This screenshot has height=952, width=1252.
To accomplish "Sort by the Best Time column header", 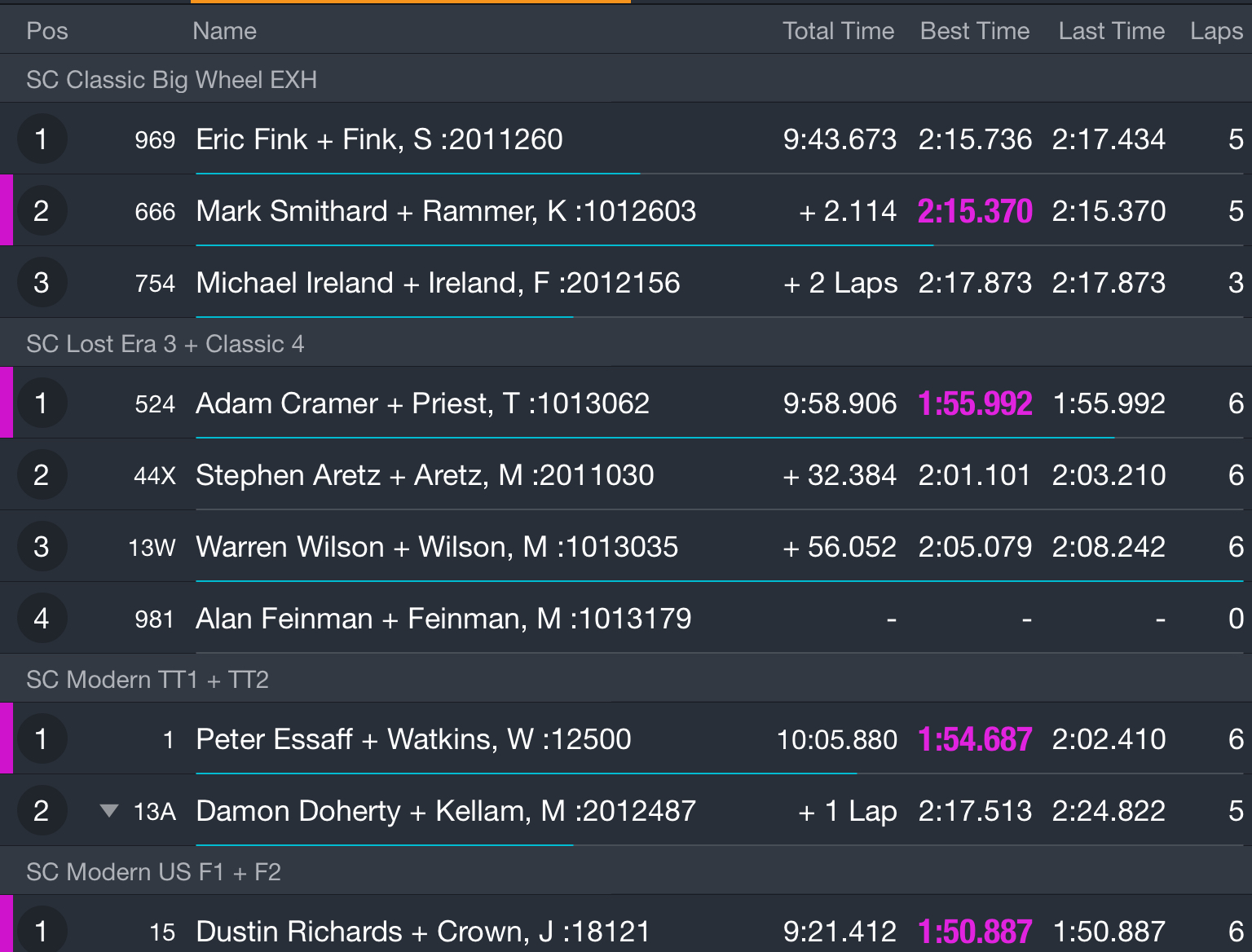I will pos(975,31).
